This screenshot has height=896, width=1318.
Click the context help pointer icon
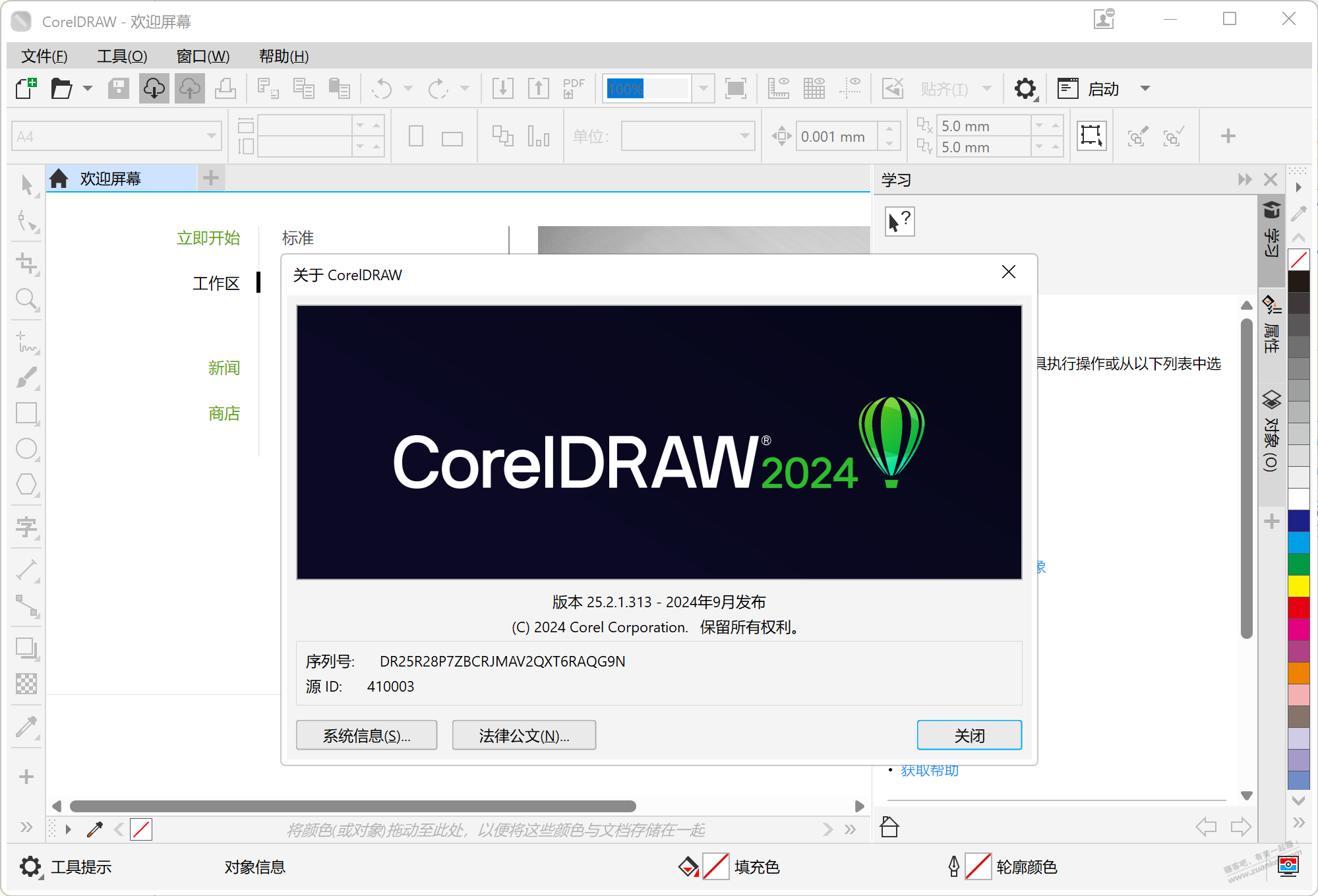coord(899,221)
